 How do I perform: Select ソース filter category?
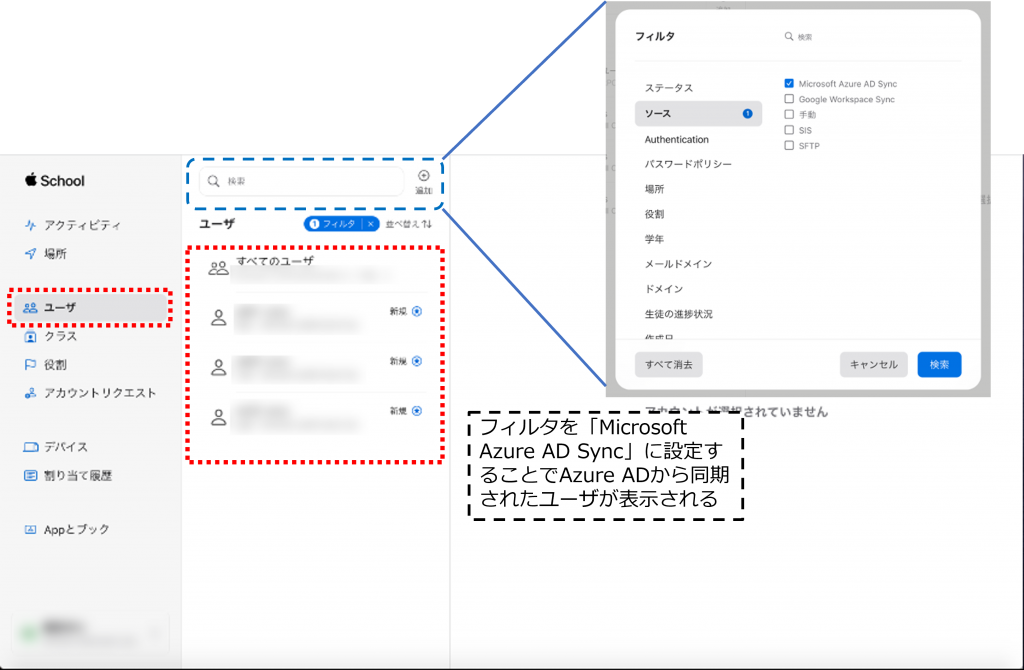(x=698, y=114)
